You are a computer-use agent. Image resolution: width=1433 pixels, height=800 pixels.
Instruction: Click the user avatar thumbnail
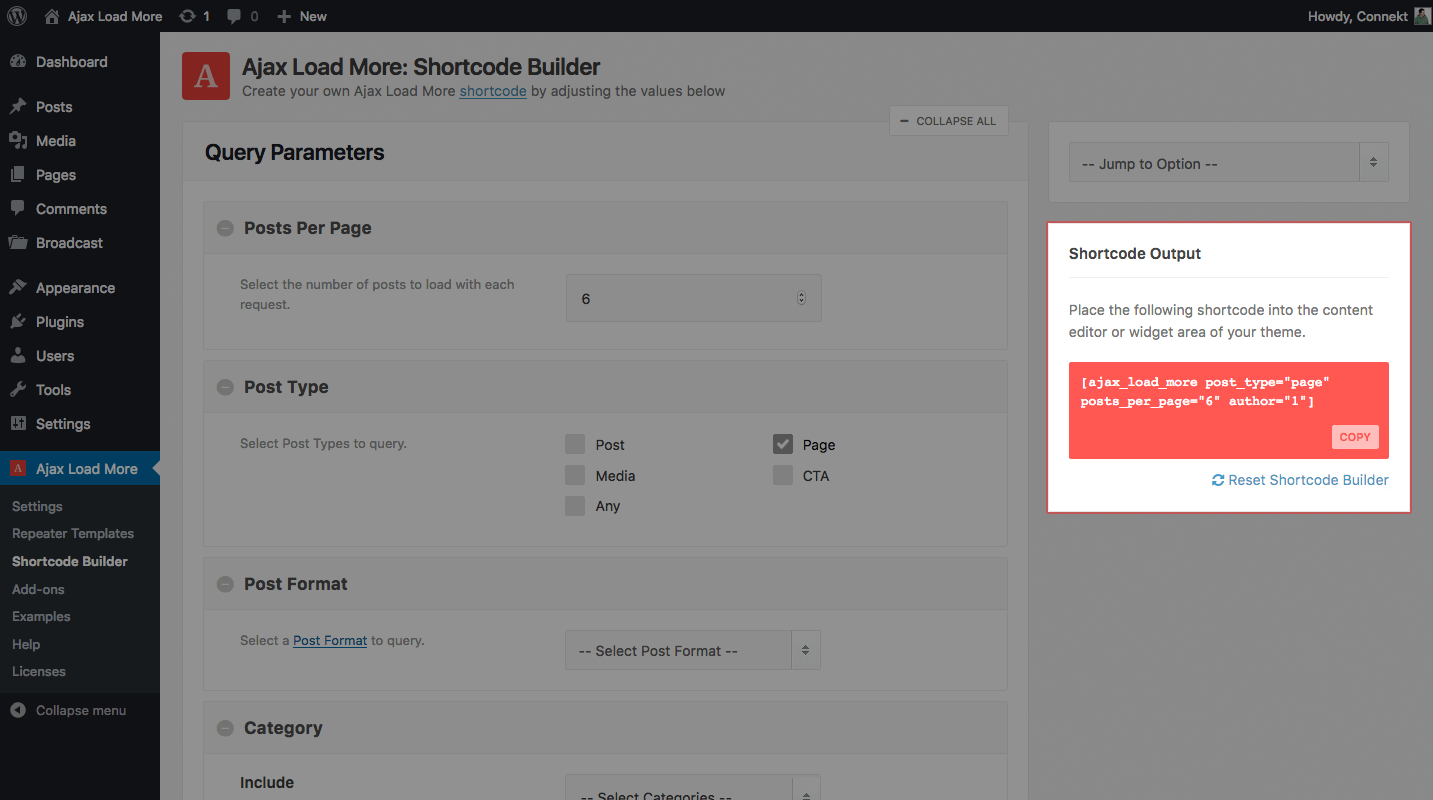(x=1423, y=16)
